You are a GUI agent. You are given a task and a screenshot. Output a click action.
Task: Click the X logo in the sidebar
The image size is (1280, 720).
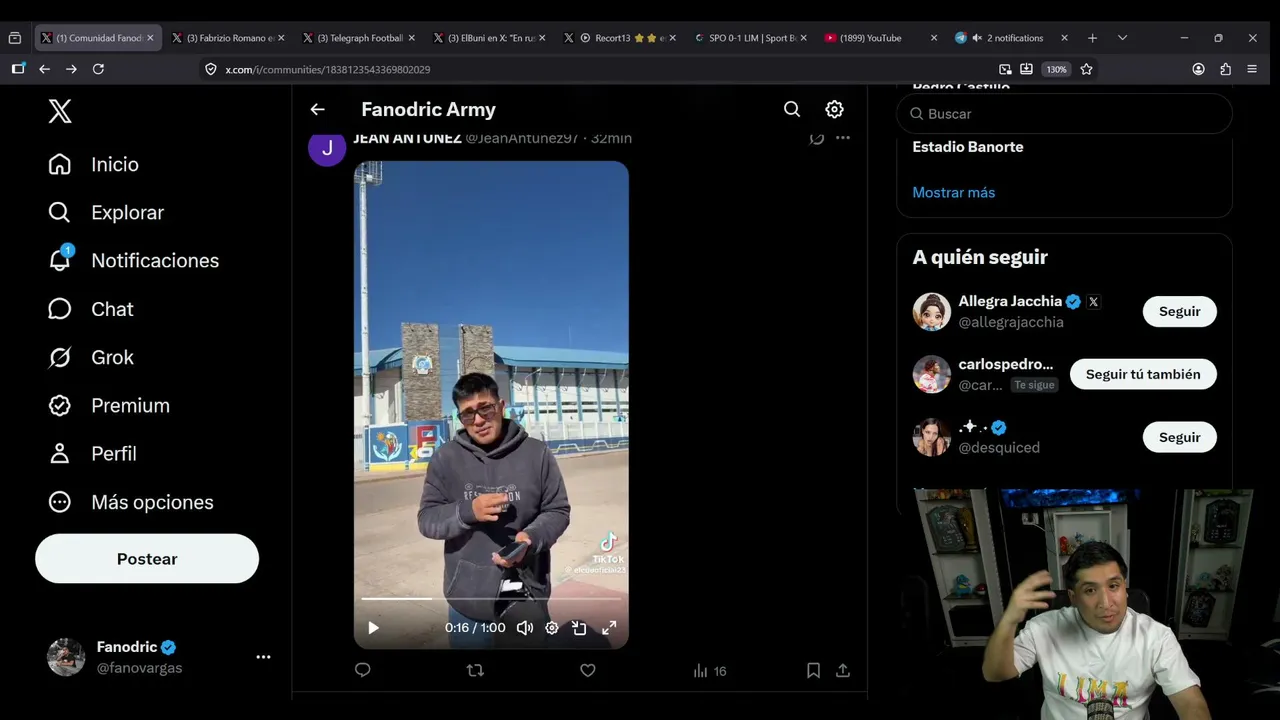click(x=60, y=111)
